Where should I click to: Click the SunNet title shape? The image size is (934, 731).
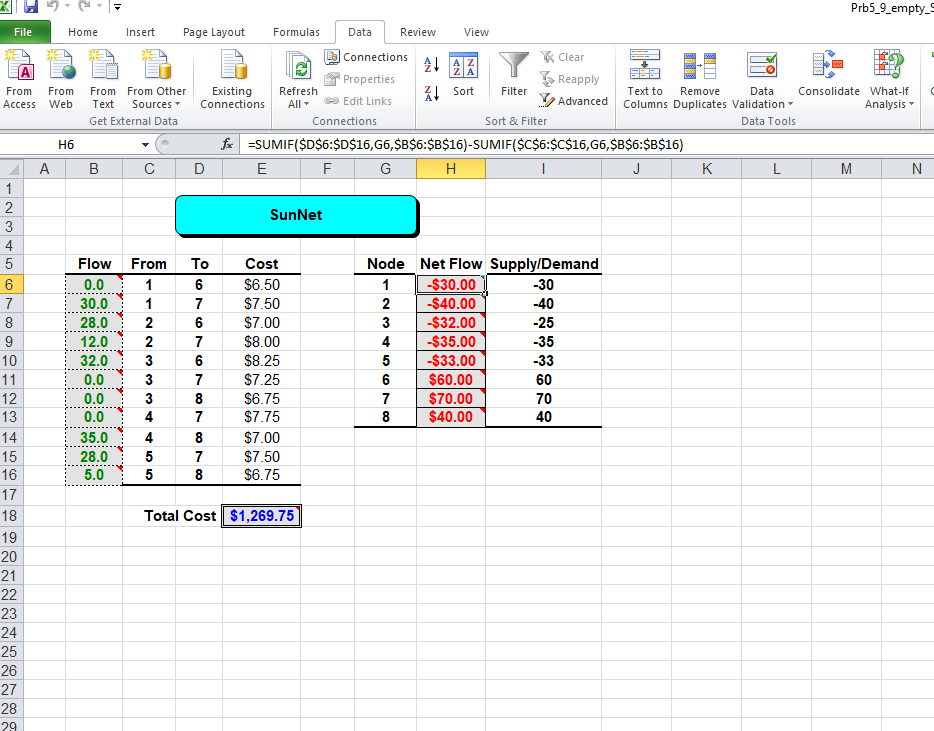(297, 215)
